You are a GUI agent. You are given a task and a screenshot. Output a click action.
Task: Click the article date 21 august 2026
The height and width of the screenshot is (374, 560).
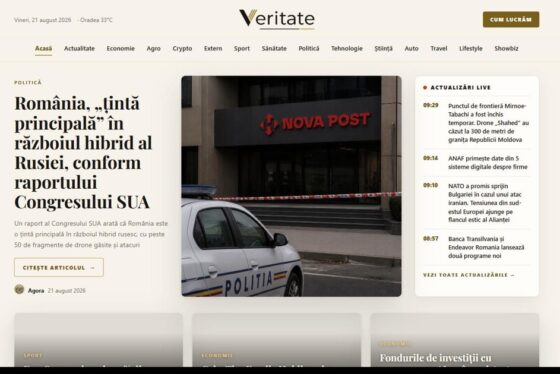(67, 291)
